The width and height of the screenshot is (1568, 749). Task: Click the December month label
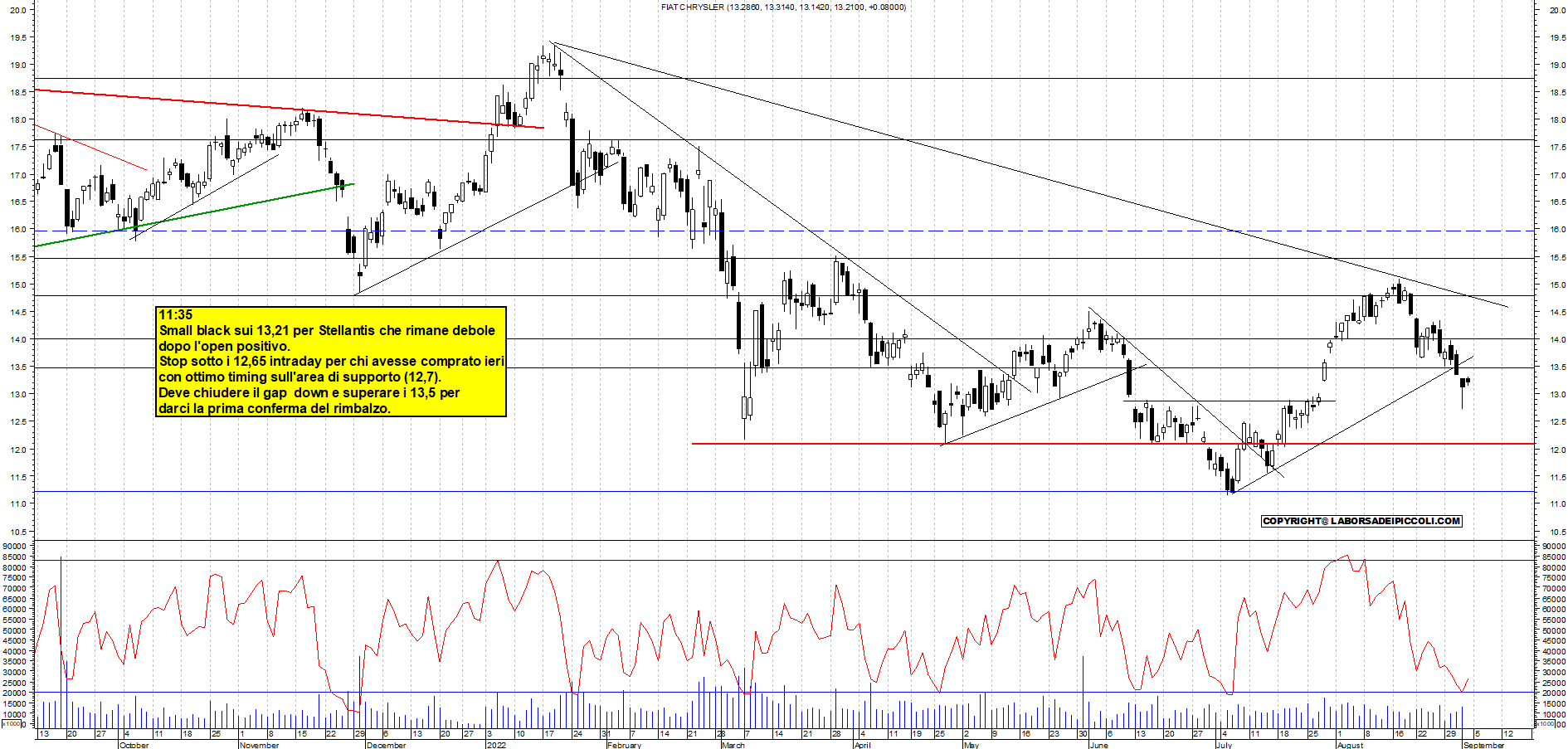tap(387, 745)
